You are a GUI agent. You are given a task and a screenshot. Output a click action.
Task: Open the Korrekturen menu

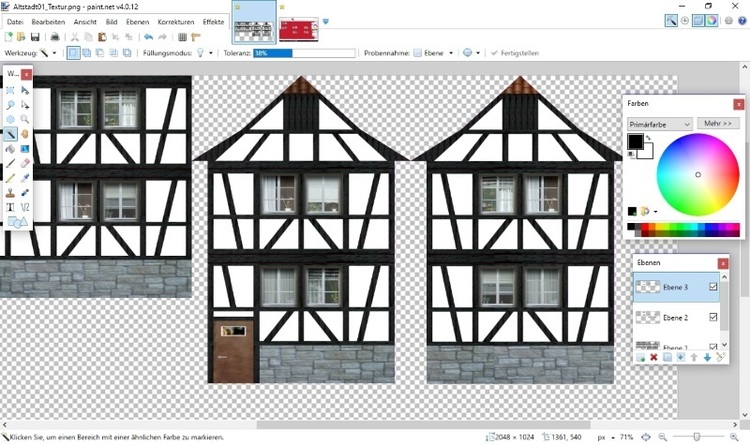[176, 21]
